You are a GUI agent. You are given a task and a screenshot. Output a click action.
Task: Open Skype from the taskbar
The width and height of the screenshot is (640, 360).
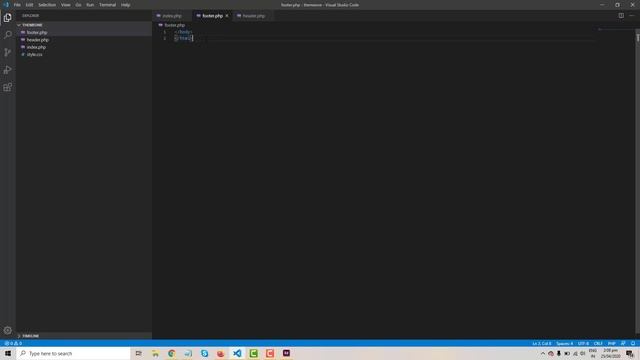(204, 353)
